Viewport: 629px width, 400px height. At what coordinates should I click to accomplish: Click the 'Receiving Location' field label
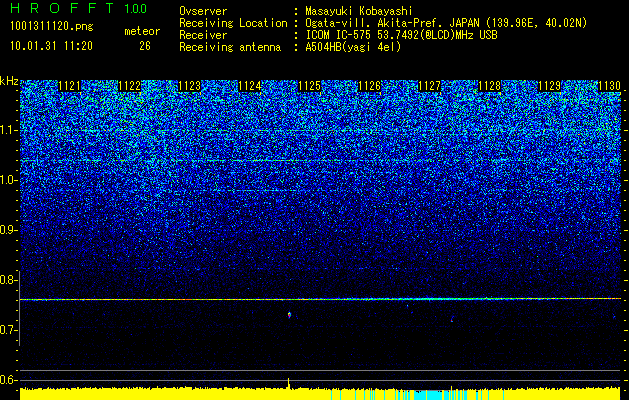click(x=233, y=23)
